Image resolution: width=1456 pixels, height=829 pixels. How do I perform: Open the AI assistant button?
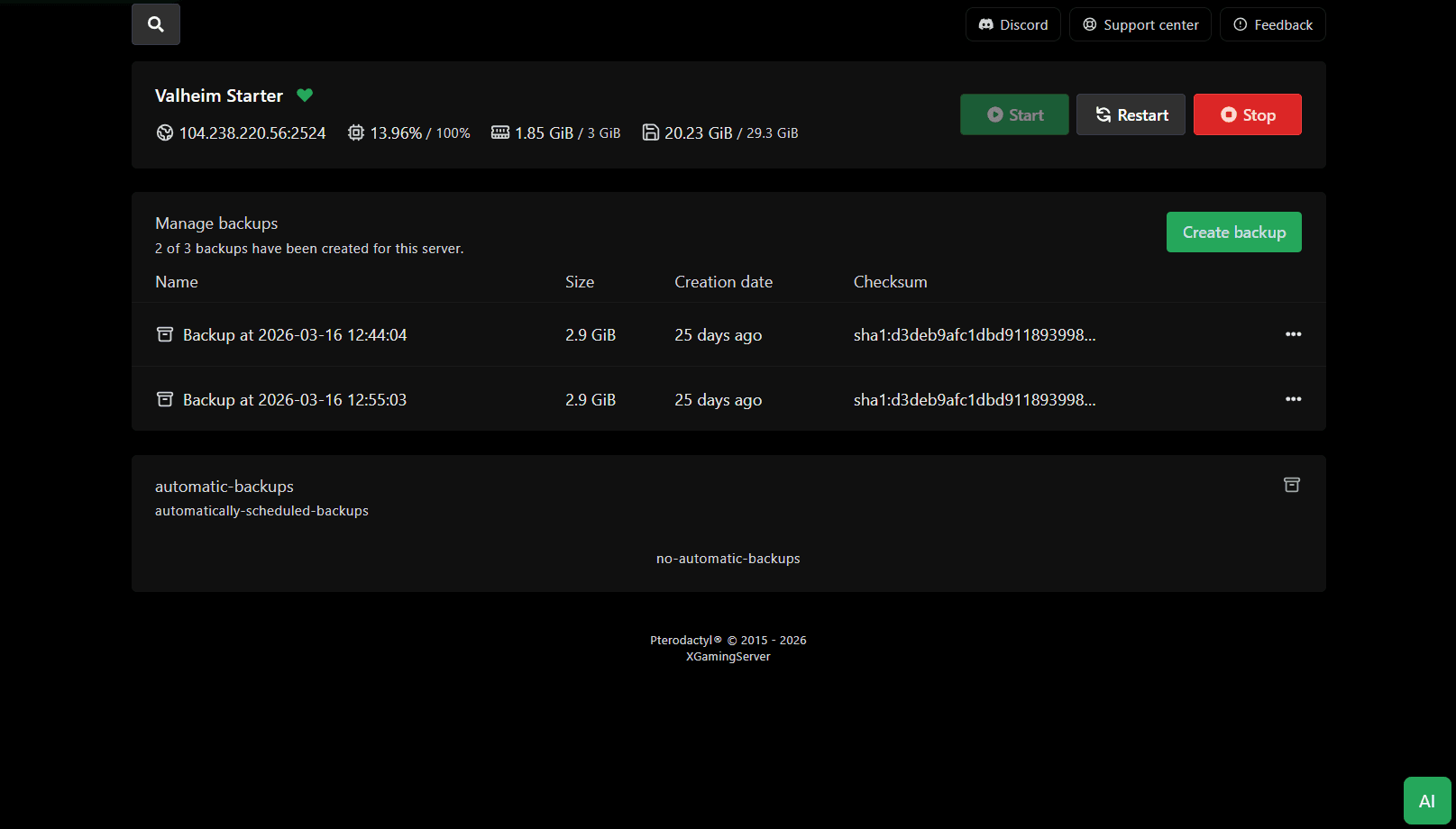point(1427,801)
